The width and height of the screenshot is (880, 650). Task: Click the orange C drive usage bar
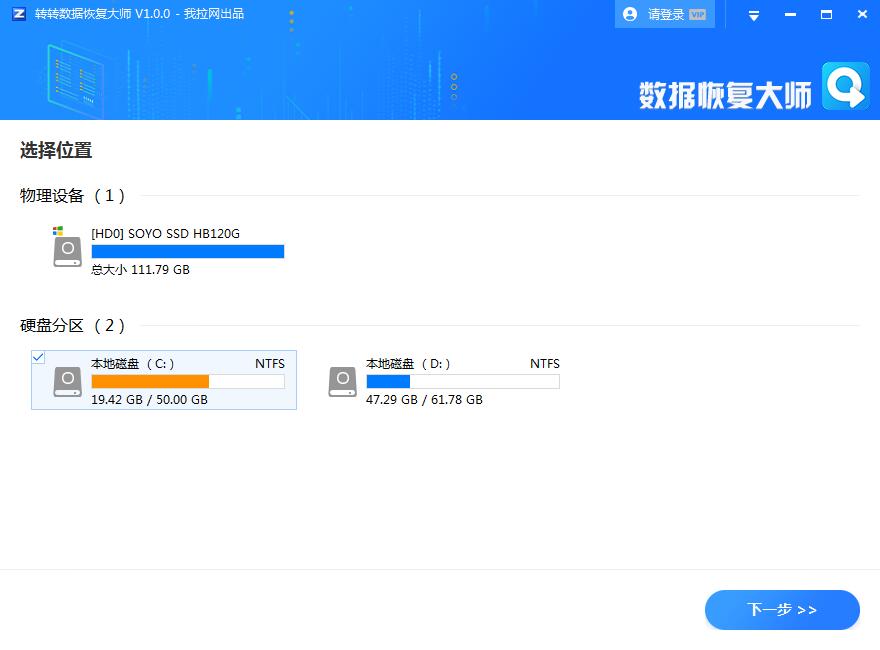click(187, 382)
